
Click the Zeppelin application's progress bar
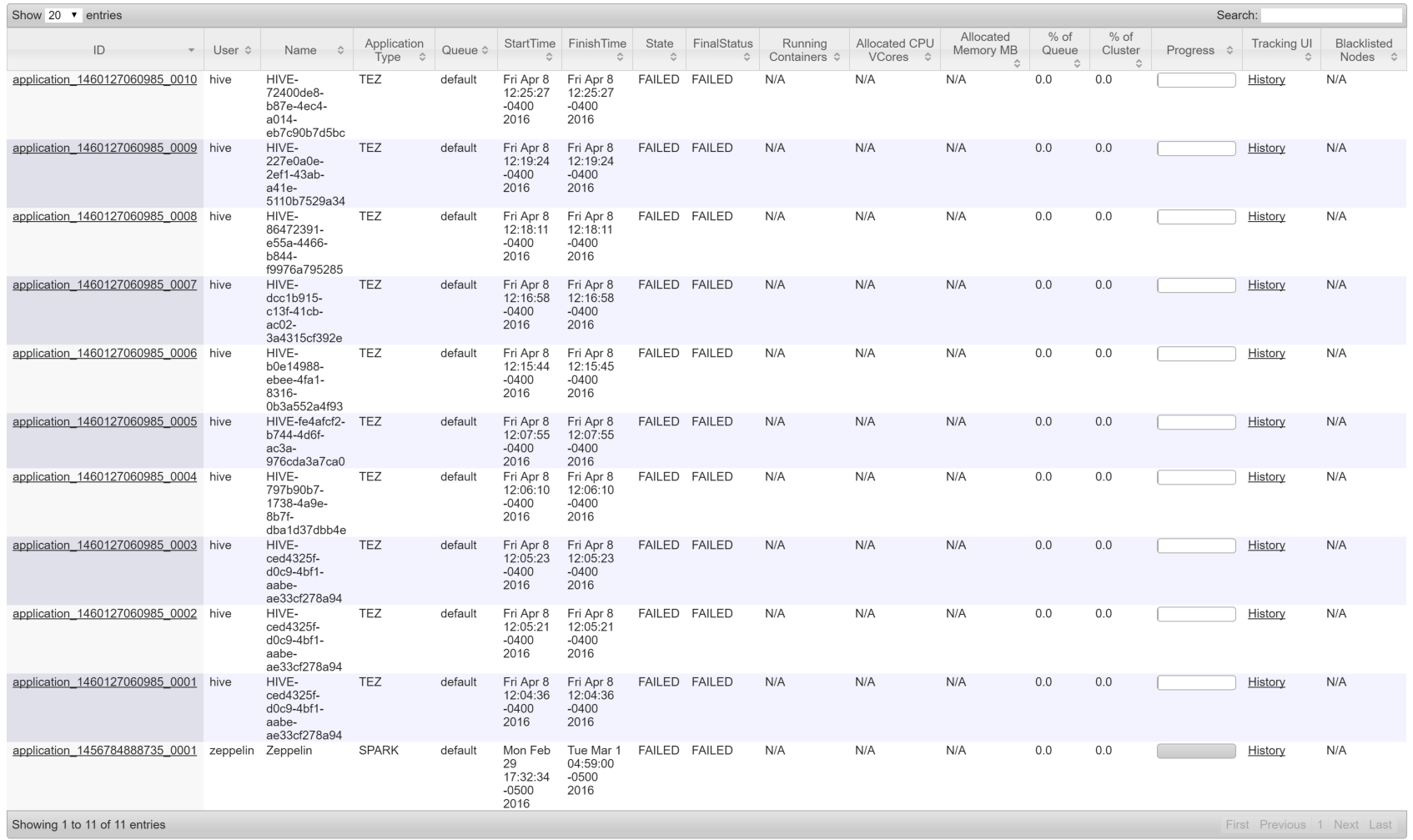pyautogui.click(x=1195, y=750)
